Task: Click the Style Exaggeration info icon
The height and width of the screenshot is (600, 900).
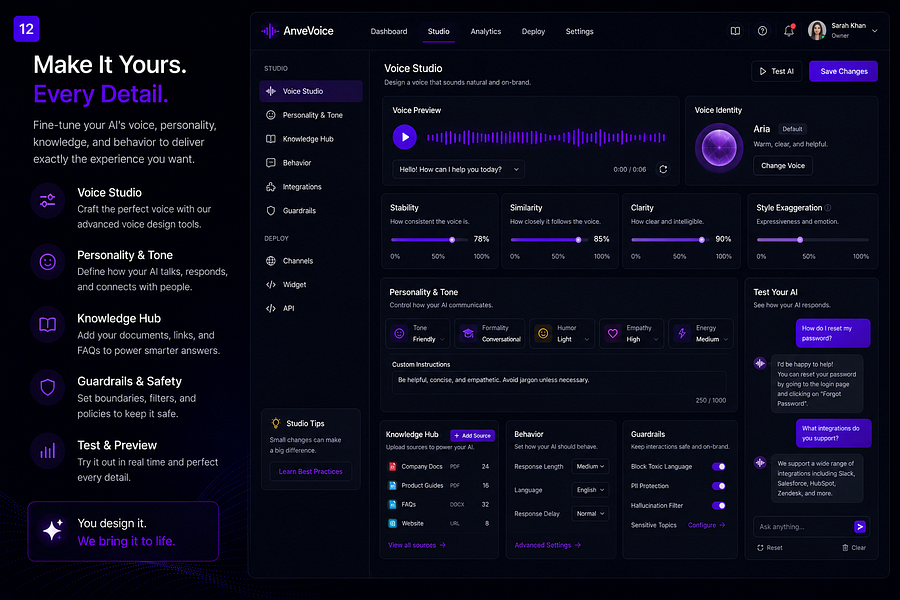Action: coord(828,208)
